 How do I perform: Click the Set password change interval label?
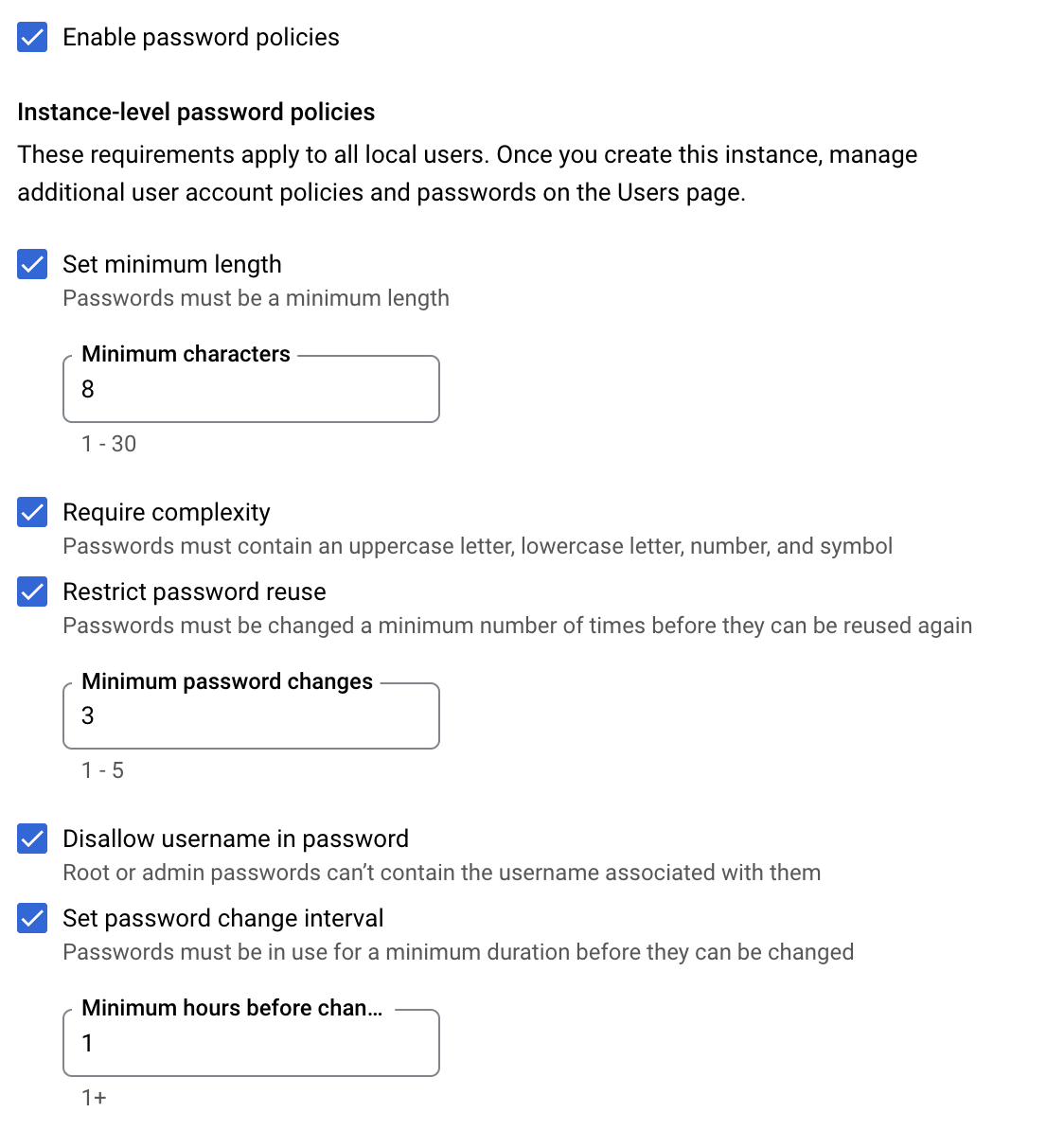pyautogui.click(x=223, y=918)
